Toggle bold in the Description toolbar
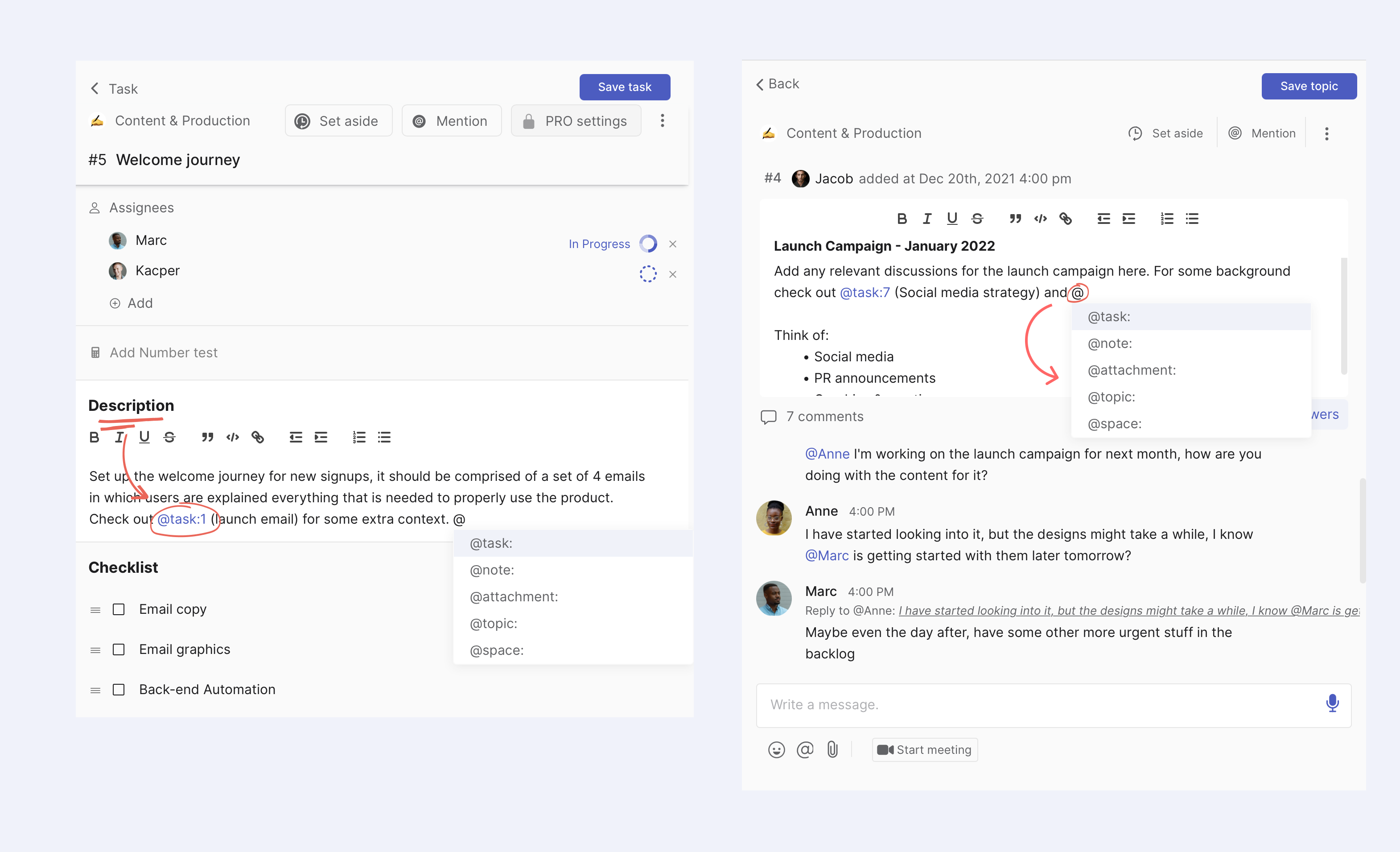This screenshot has height=852, width=1400. (95, 437)
